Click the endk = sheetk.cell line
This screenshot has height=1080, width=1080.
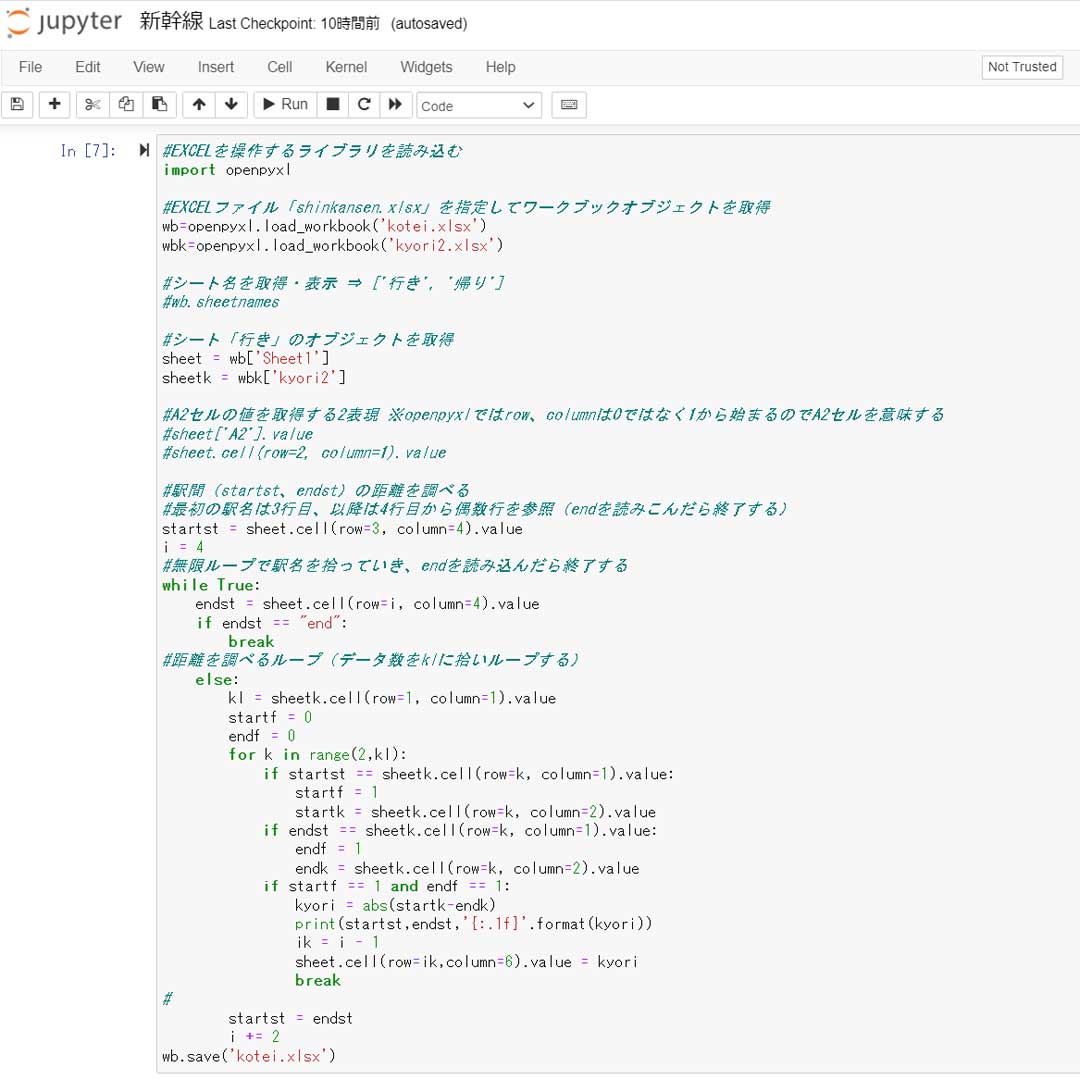coord(467,869)
